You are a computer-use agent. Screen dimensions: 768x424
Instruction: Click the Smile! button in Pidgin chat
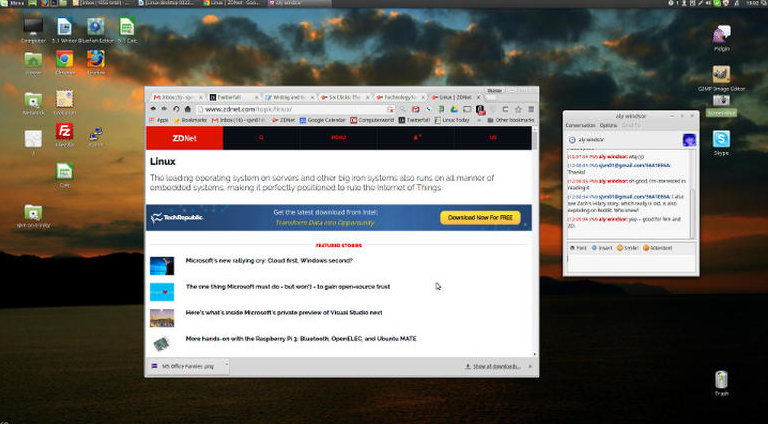click(x=627, y=248)
